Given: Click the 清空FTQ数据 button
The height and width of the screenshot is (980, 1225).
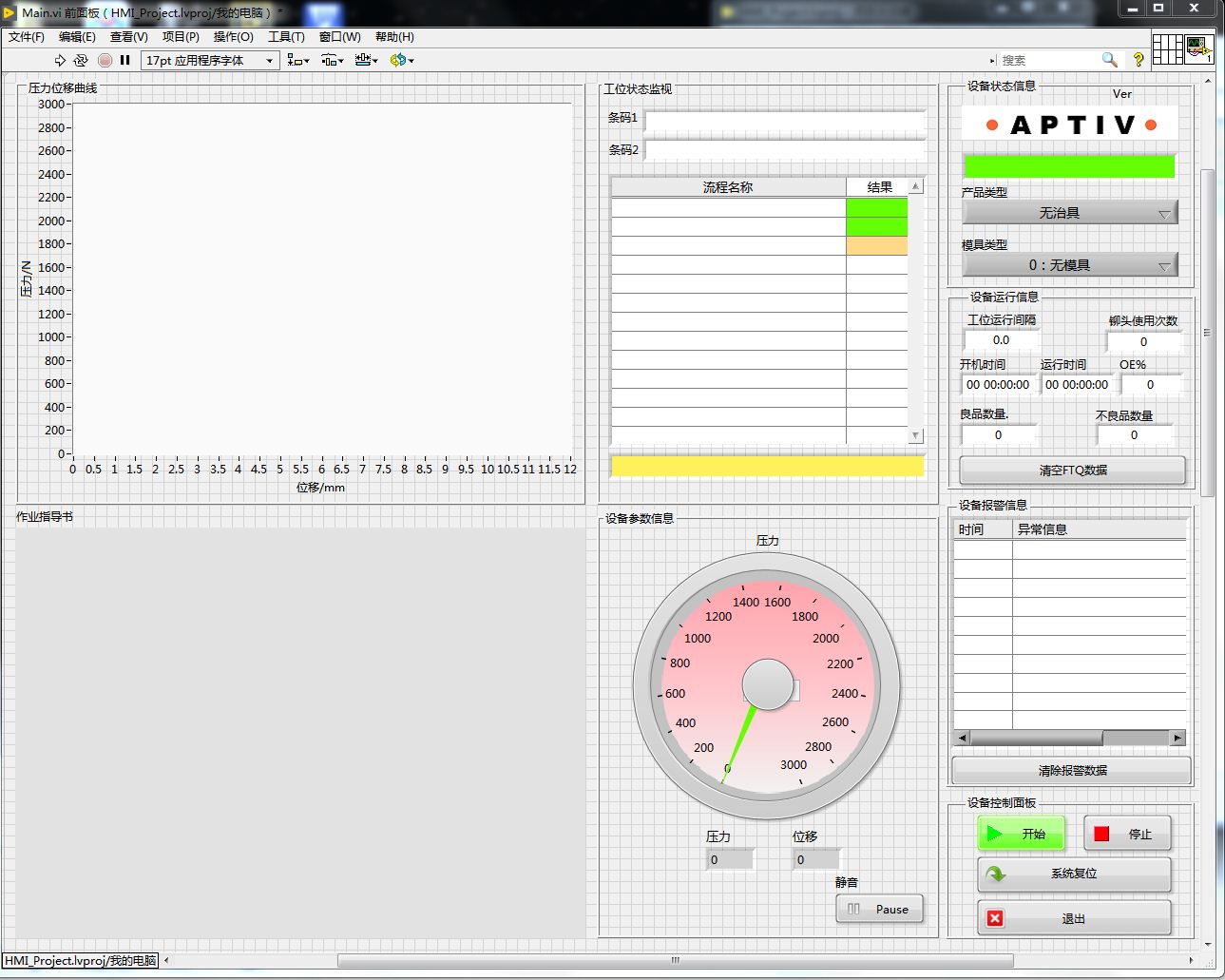Looking at the screenshot, I should (x=1073, y=470).
